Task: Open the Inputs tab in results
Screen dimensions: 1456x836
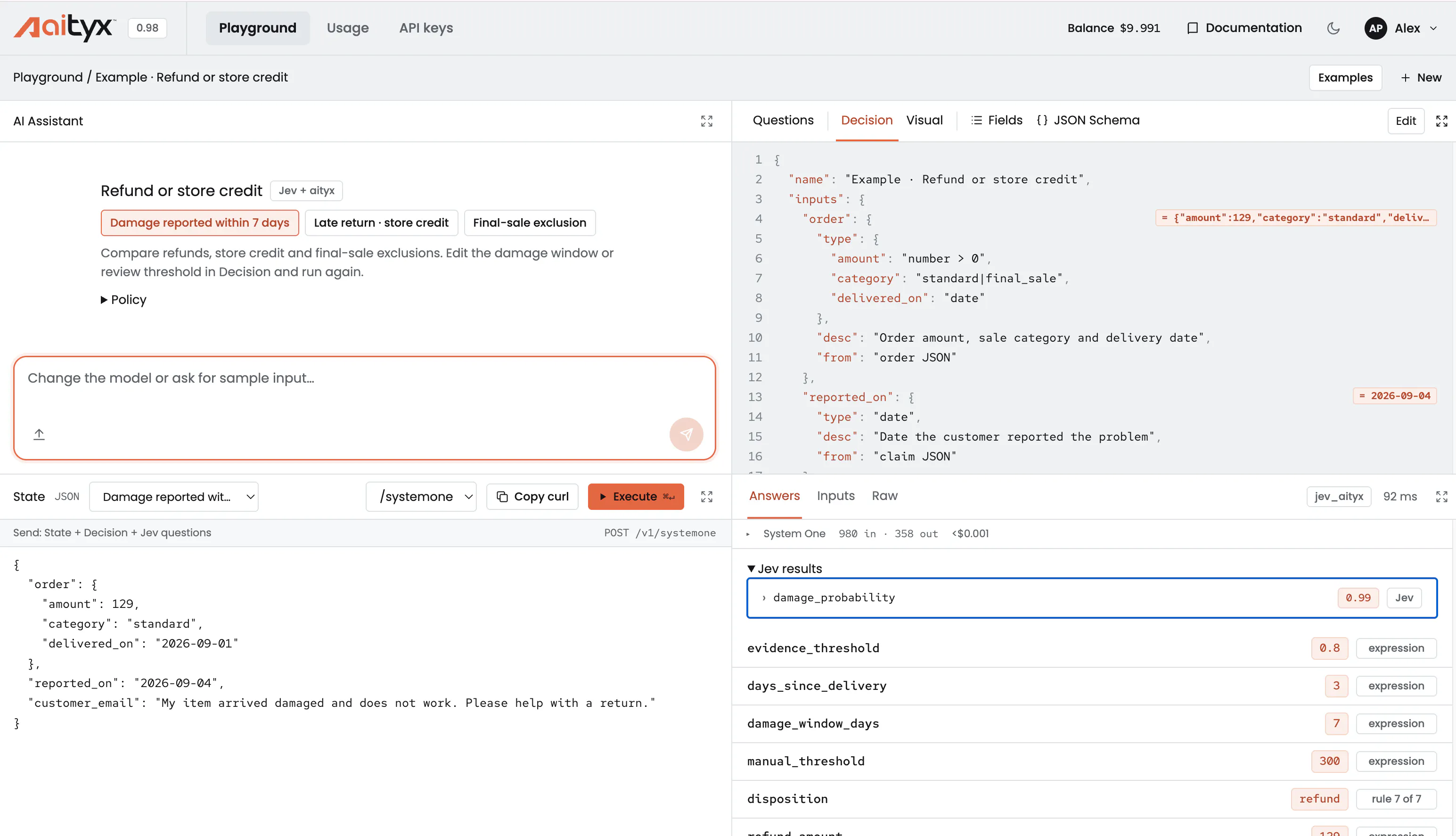Action: [835, 496]
